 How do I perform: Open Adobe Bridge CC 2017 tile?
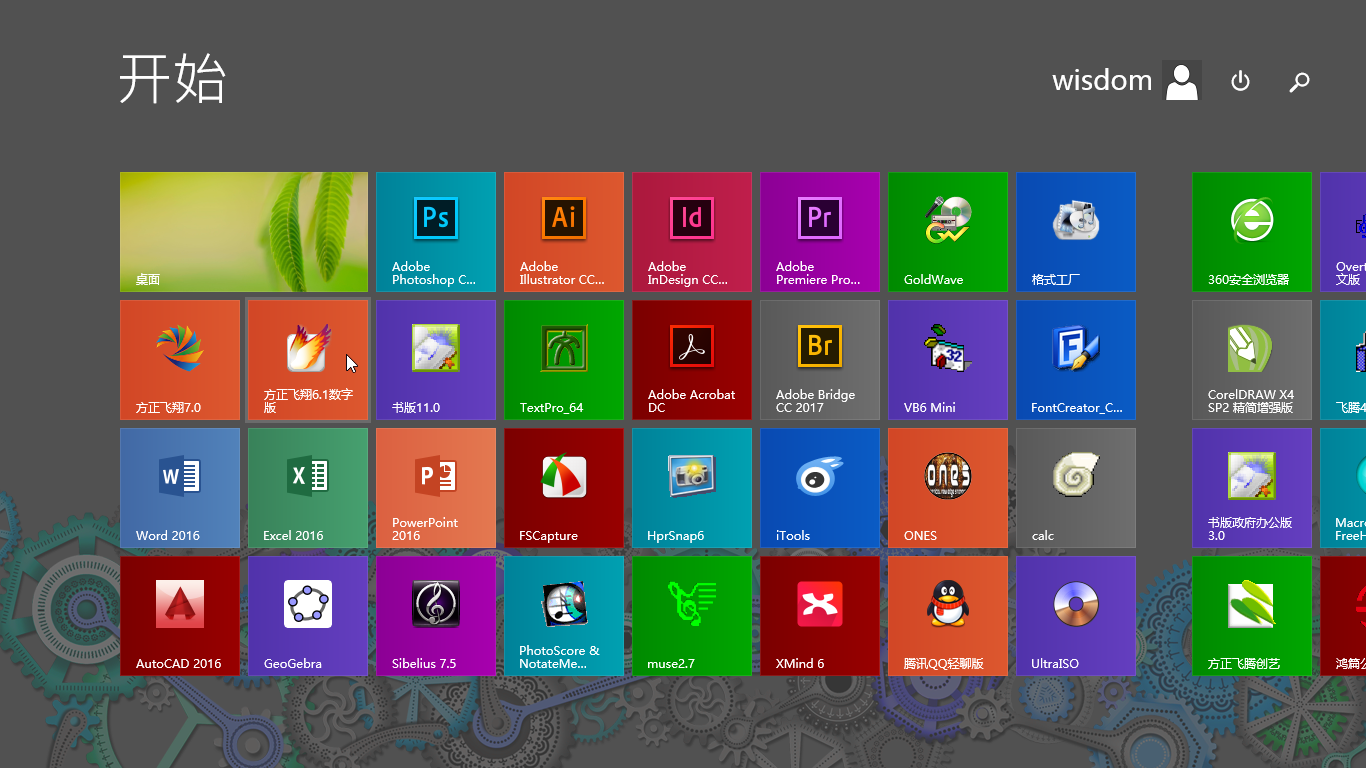click(x=820, y=360)
